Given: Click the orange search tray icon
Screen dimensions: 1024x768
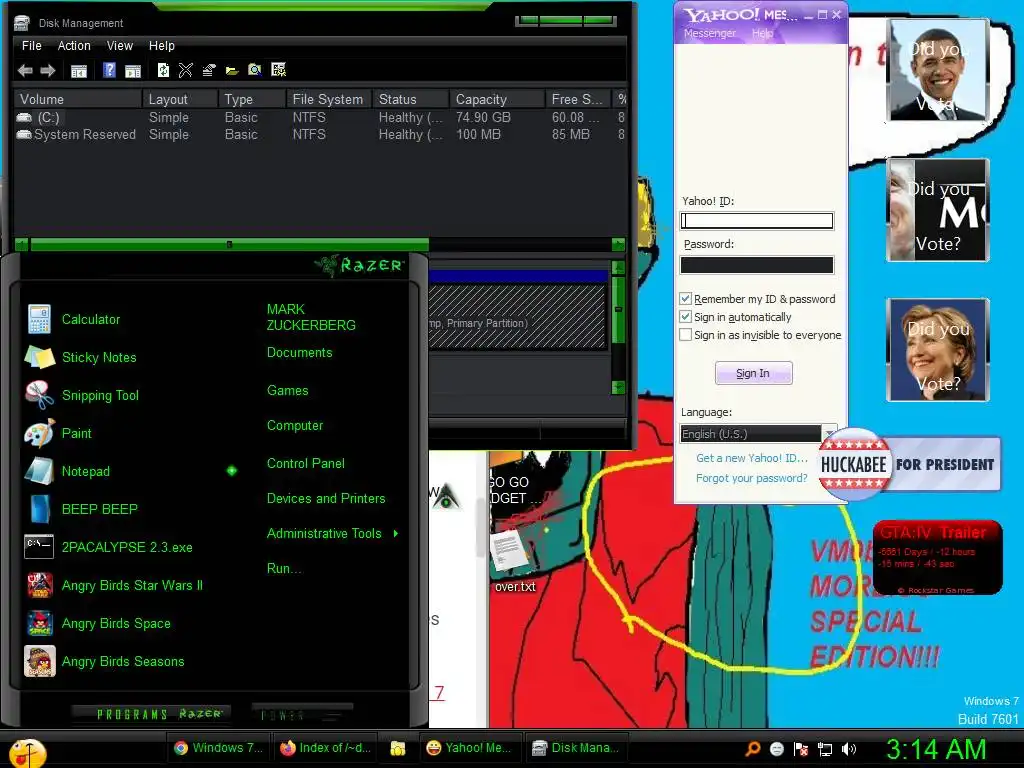Looking at the screenshot, I should (x=752, y=748).
